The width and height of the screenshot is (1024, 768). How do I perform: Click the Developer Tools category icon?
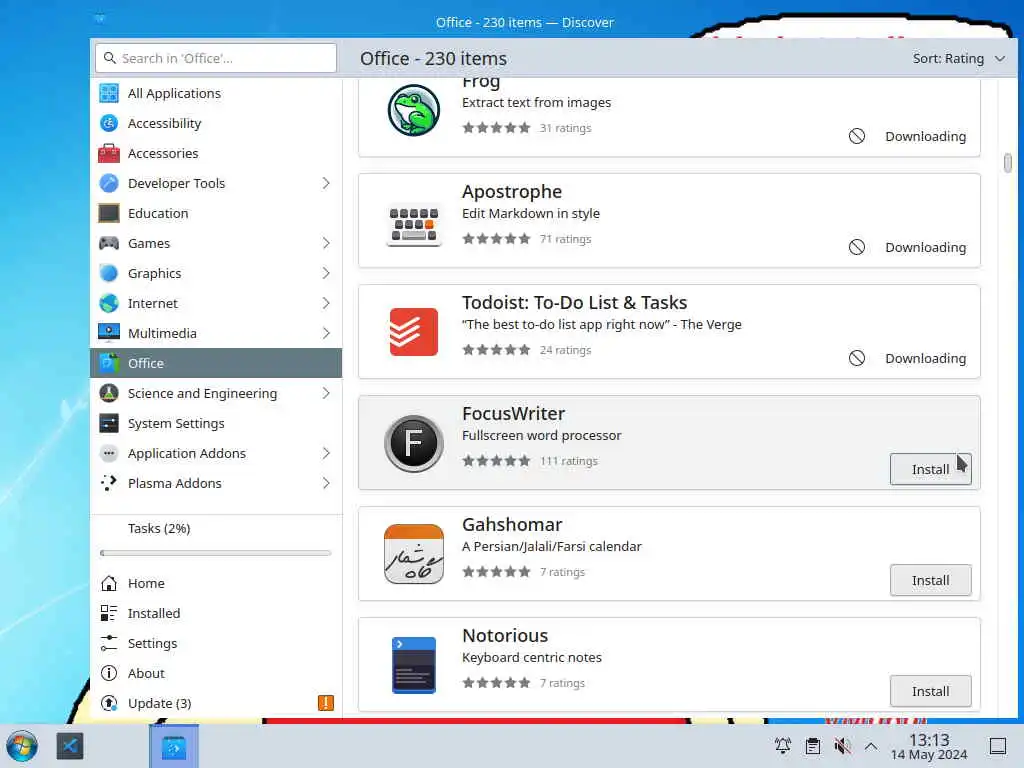pyautogui.click(x=108, y=184)
